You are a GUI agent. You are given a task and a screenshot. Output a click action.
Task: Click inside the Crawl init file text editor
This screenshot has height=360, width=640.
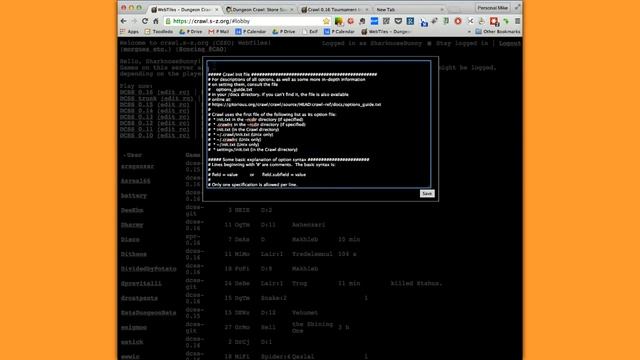point(318,124)
